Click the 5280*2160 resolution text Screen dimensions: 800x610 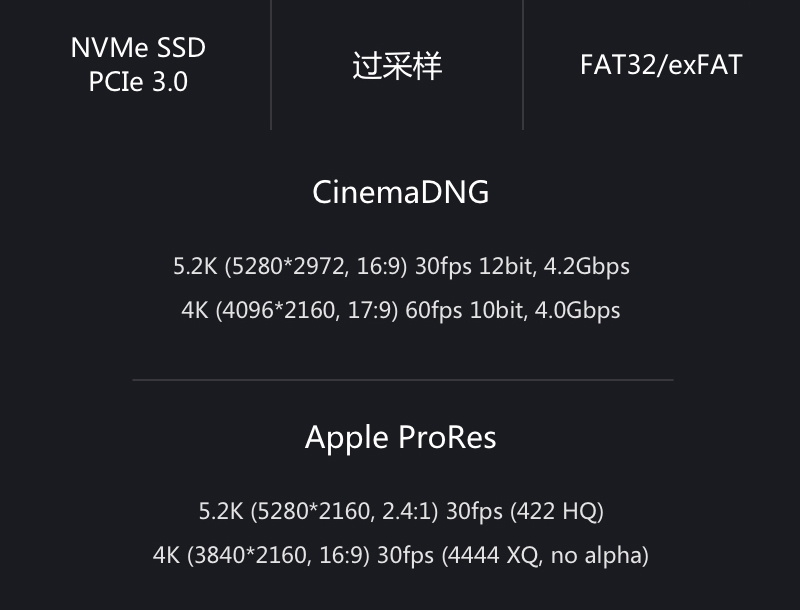[x=311, y=512]
